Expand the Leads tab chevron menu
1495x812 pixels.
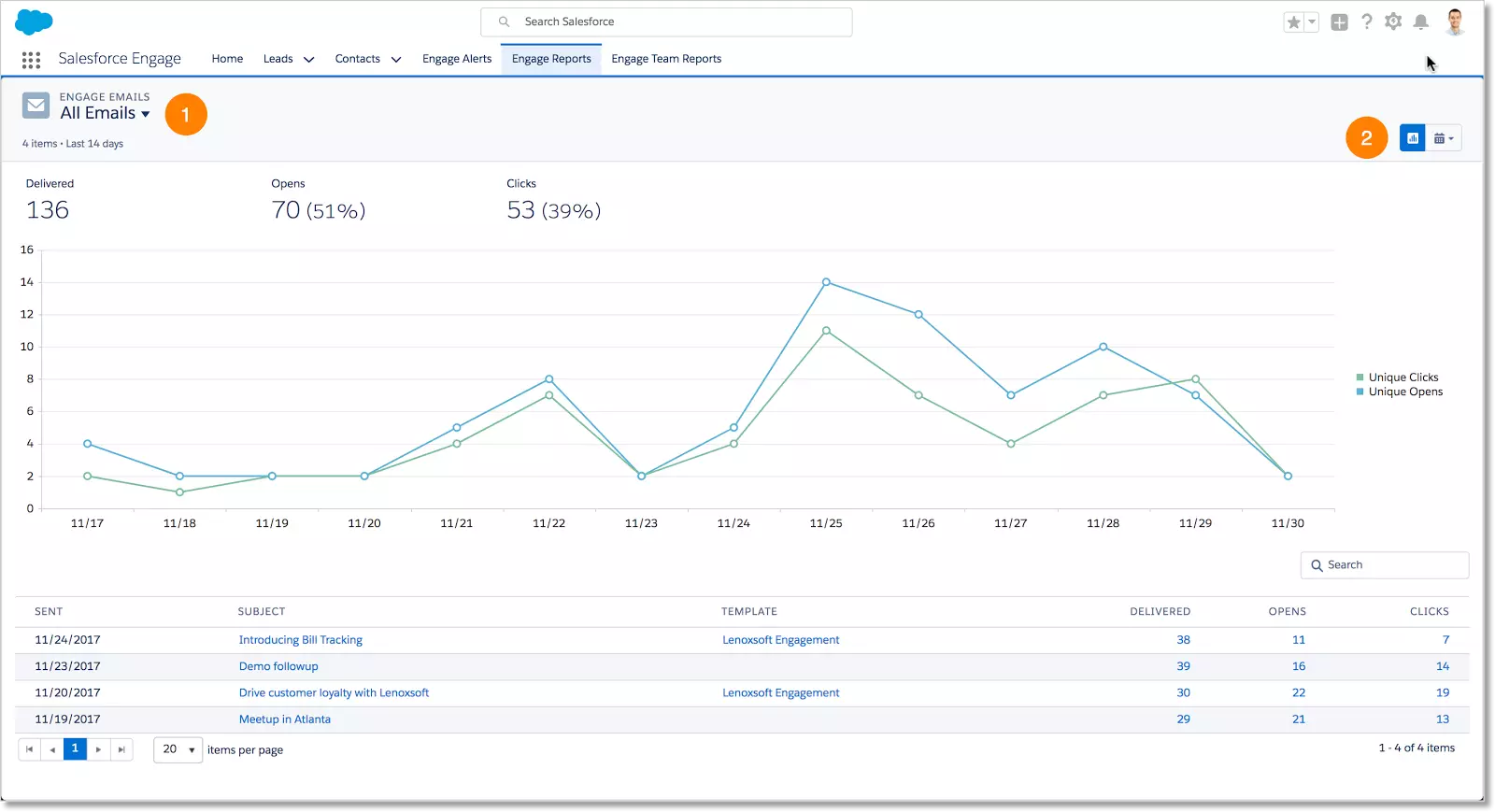coord(309,60)
